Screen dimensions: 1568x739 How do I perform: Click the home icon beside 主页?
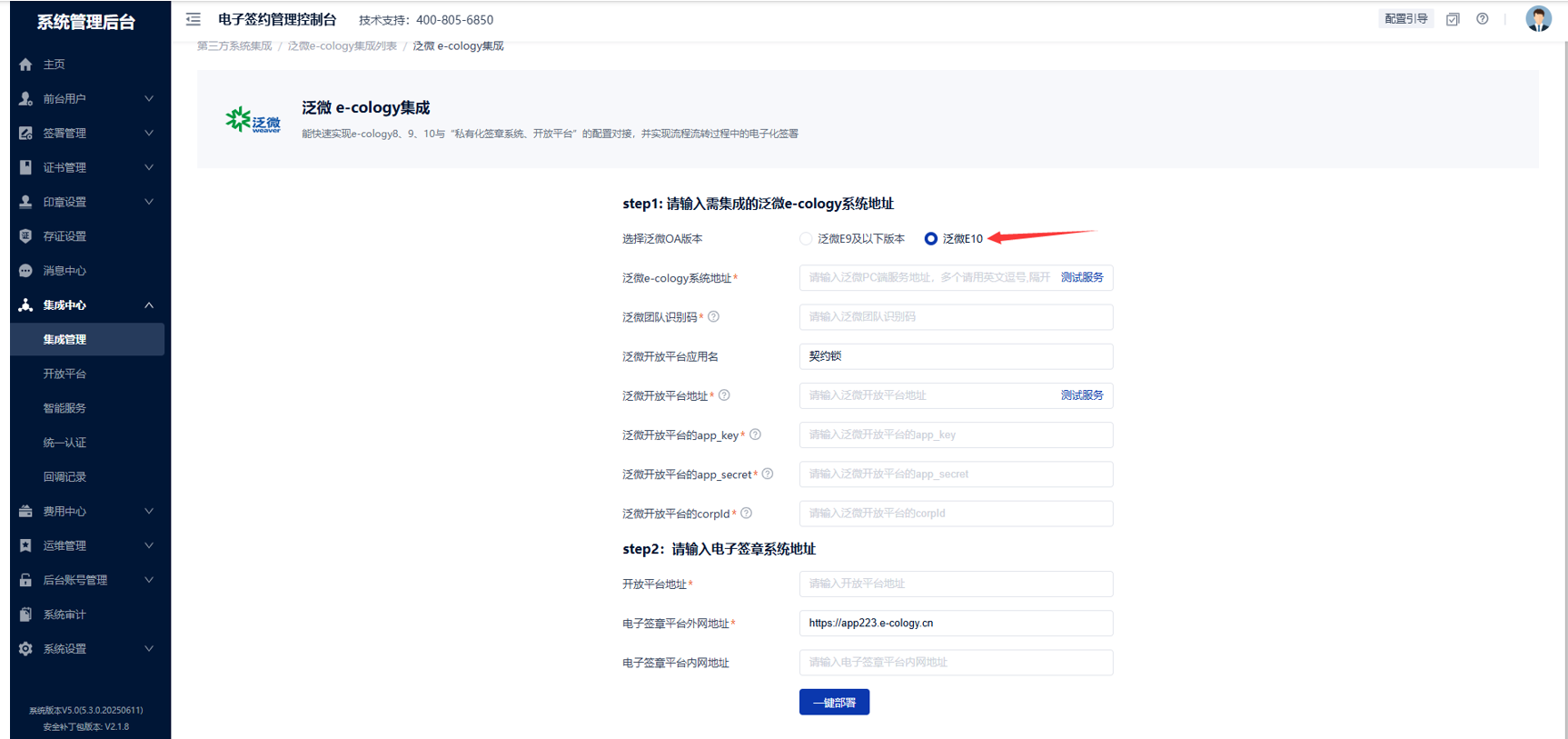25,65
